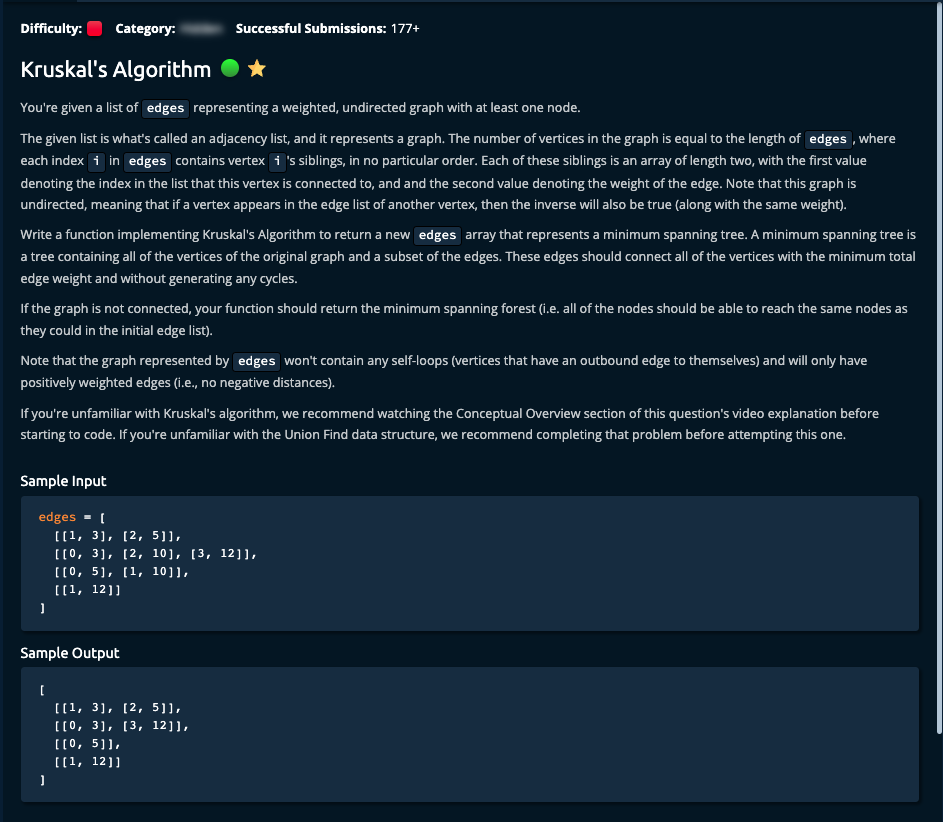Click the Sample Input heading

pos(63,481)
